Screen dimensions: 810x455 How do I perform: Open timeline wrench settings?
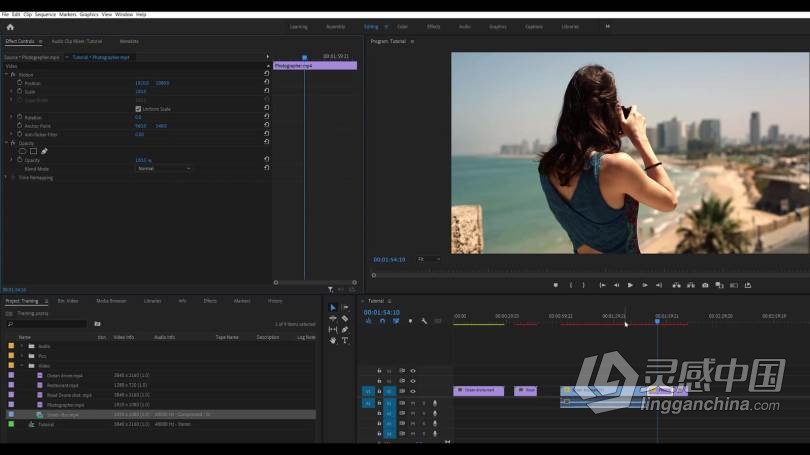(x=424, y=321)
